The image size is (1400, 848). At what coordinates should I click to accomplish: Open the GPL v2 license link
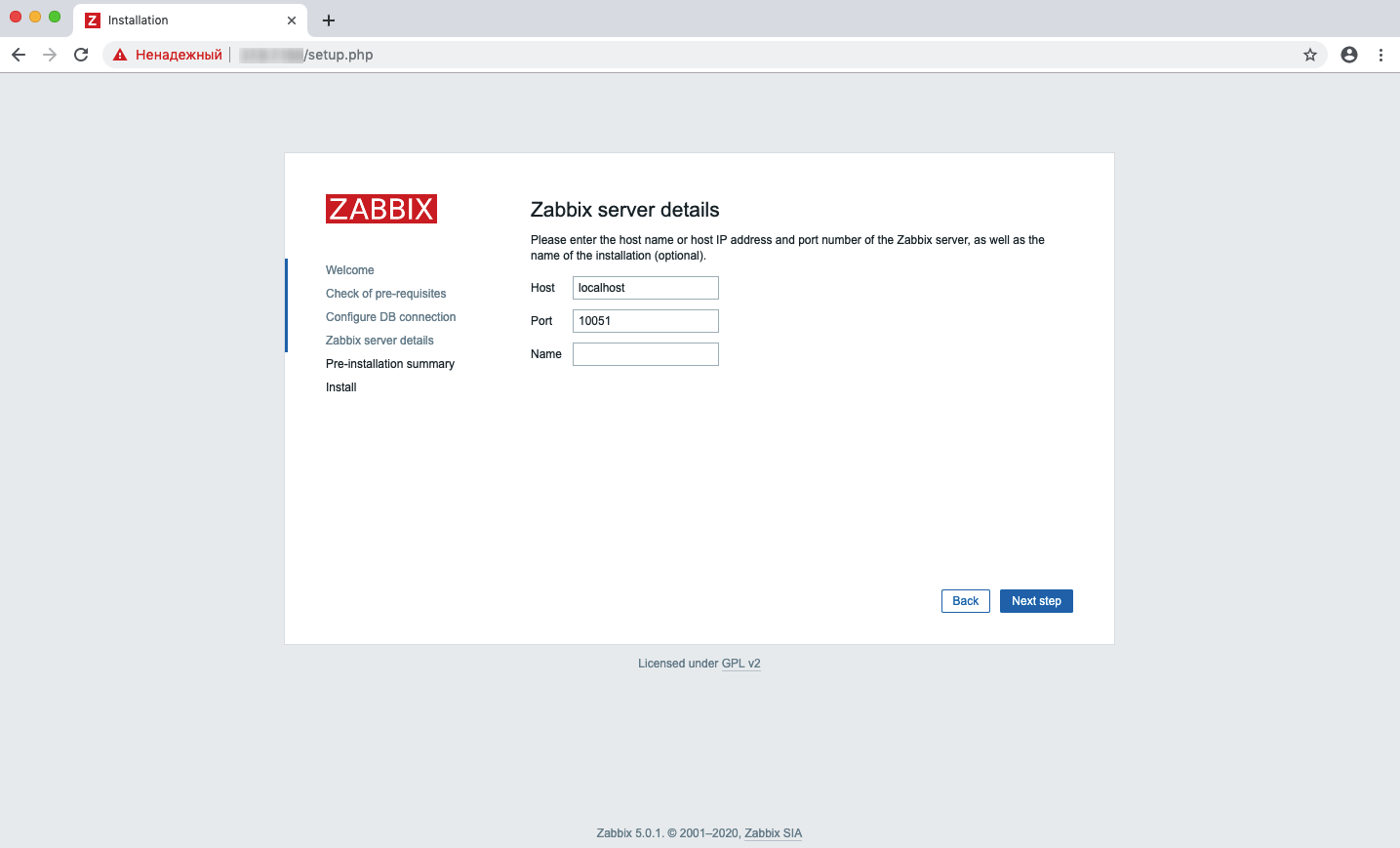(x=740, y=664)
